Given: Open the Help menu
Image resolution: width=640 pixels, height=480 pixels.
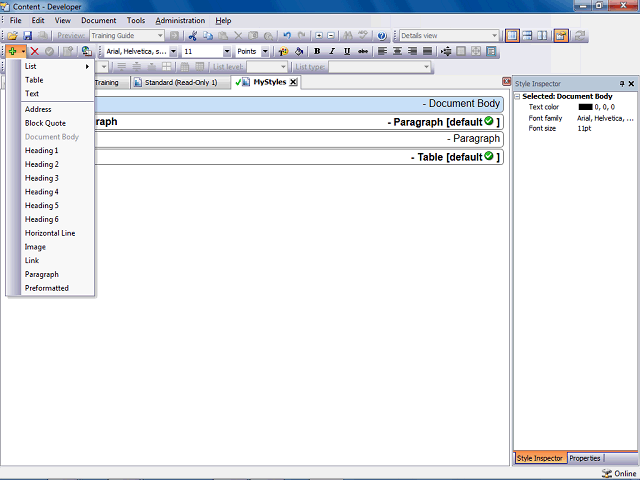Looking at the screenshot, I should [x=223, y=20].
